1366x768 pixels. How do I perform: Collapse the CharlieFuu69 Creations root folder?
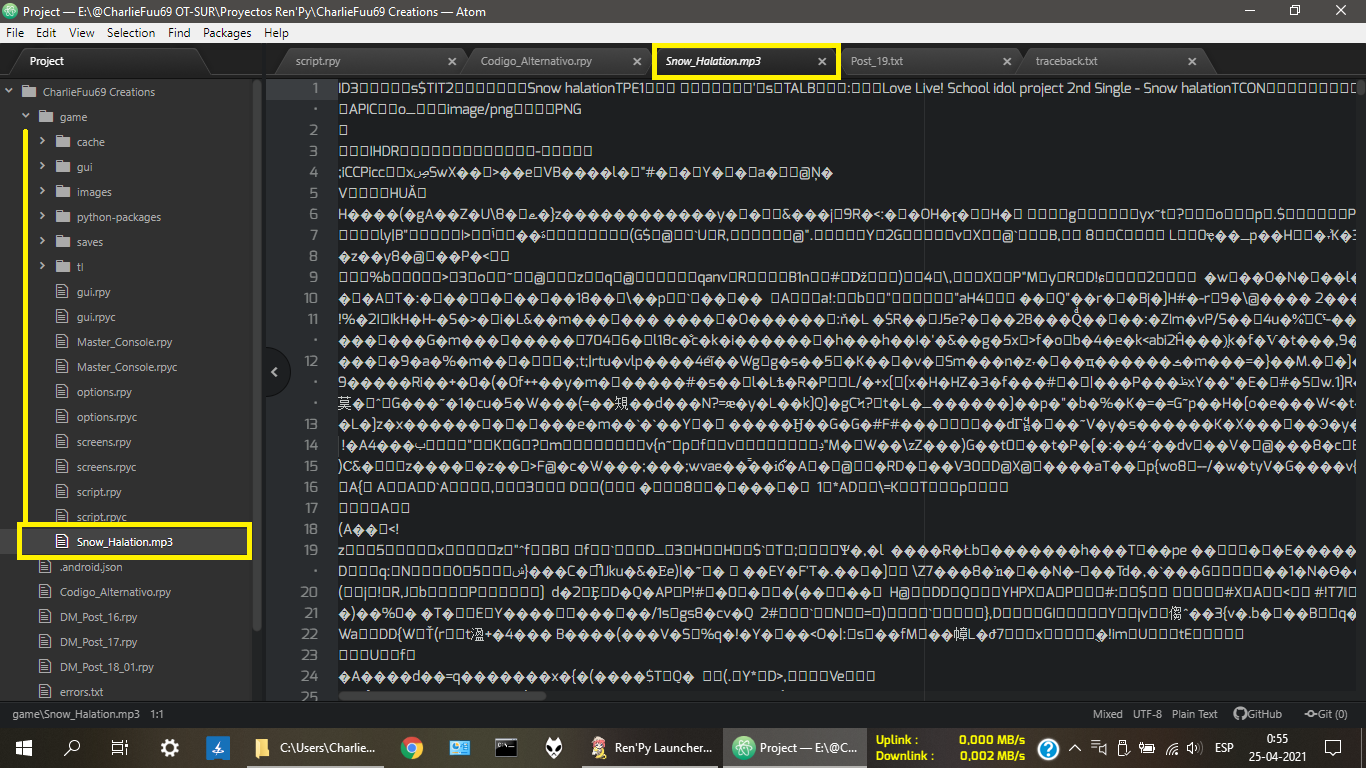click(9, 92)
